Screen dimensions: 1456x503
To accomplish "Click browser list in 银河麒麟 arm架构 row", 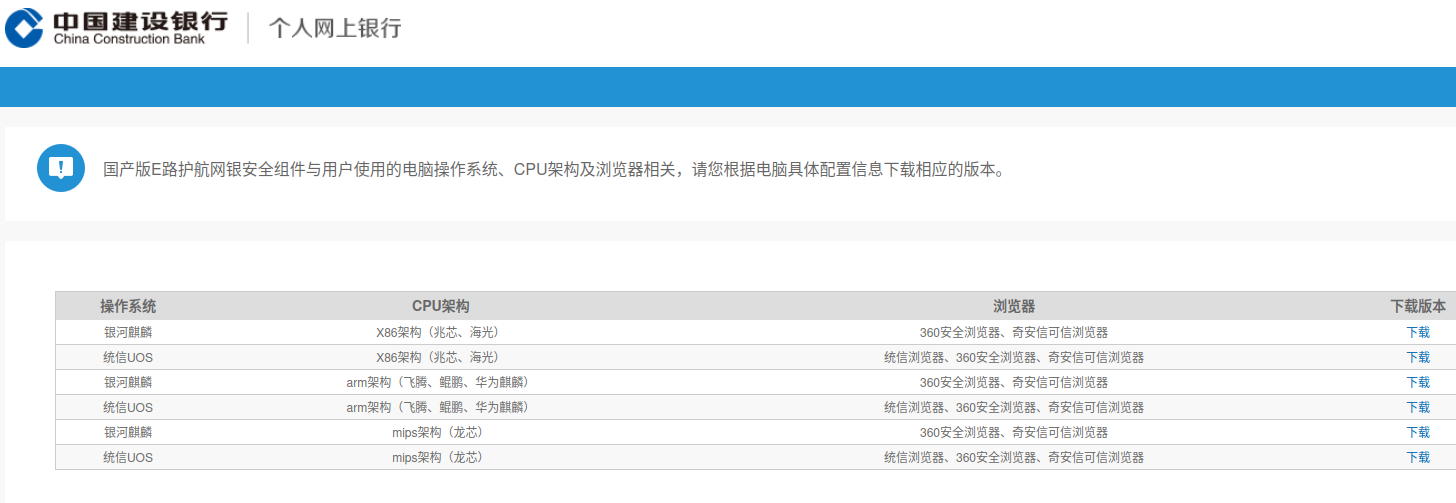I will 1014,383.
